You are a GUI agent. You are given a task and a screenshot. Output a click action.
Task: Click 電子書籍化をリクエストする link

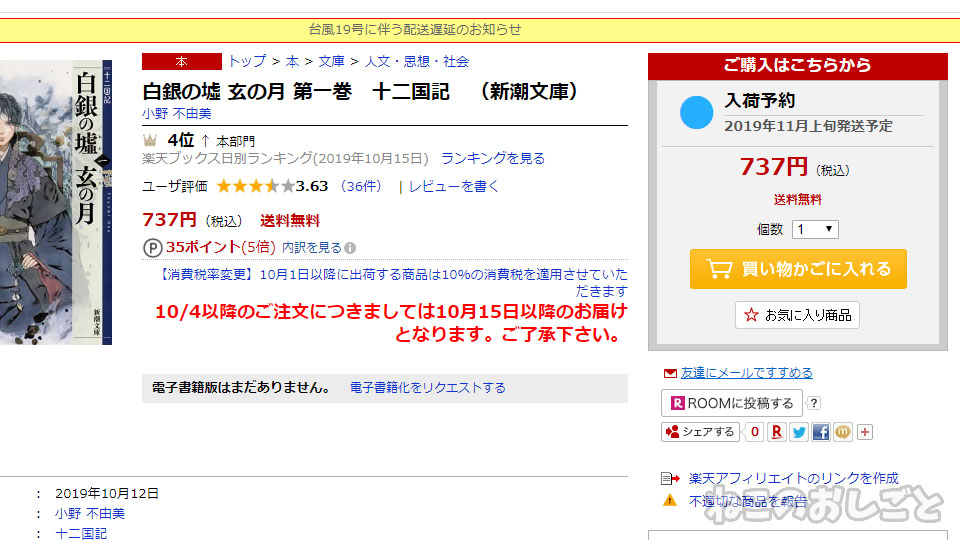pos(427,388)
